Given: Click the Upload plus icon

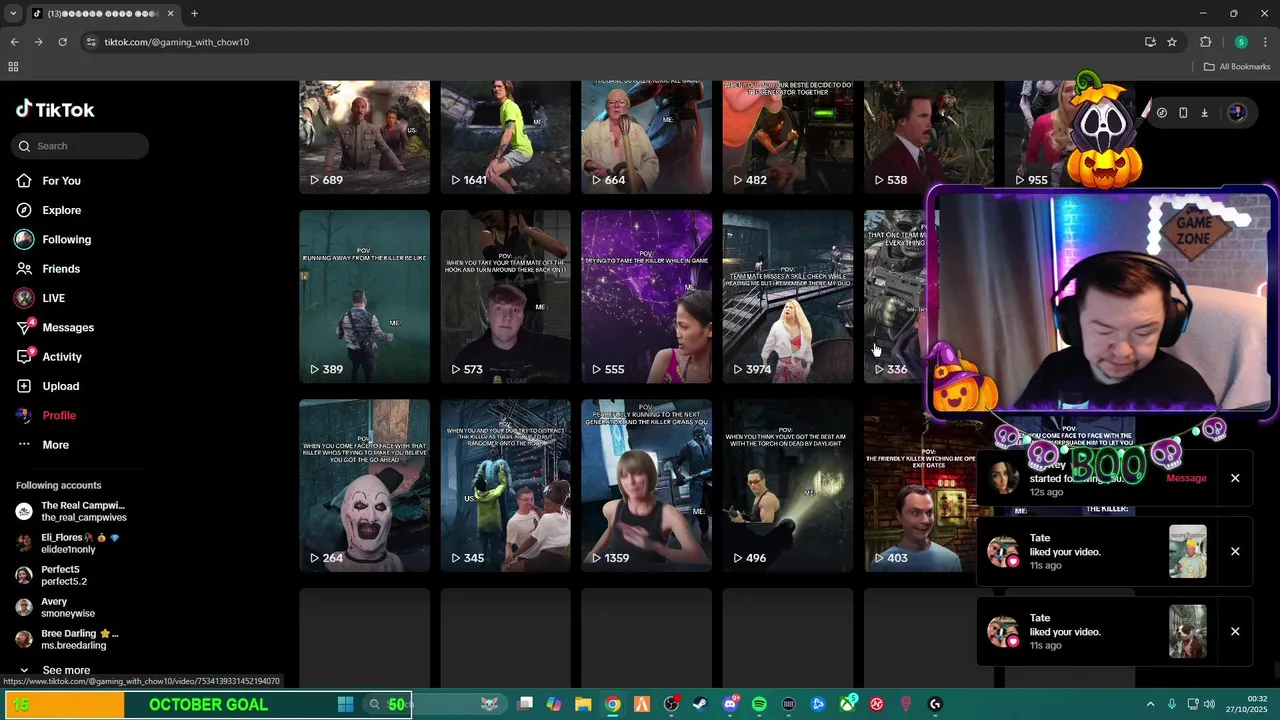Looking at the screenshot, I should tap(24, 386).
